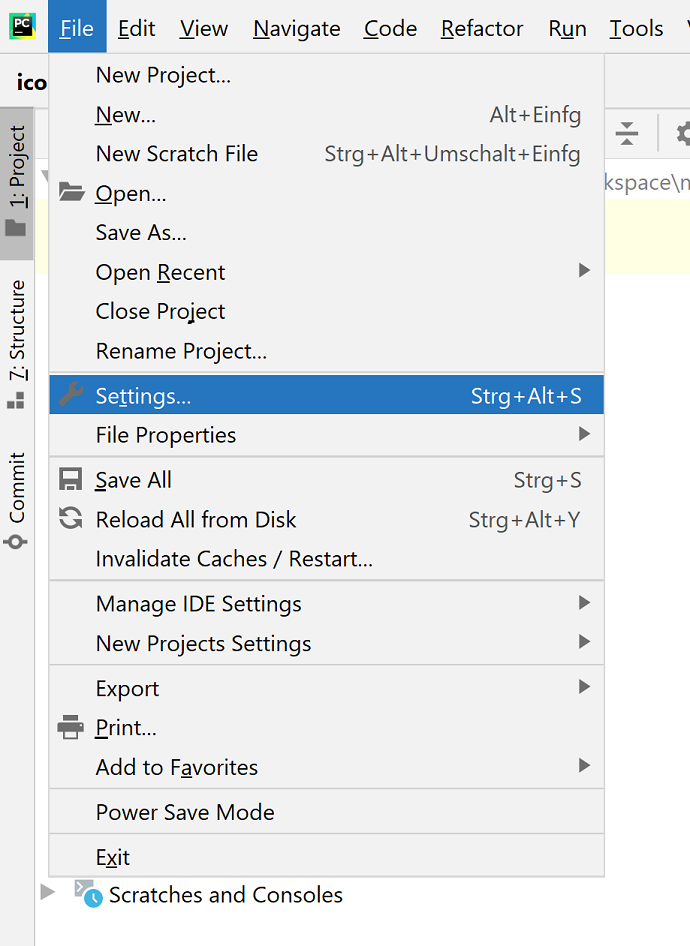
Task: Click the Scratches and Consoles icon
Action: (x=88, y=894)
